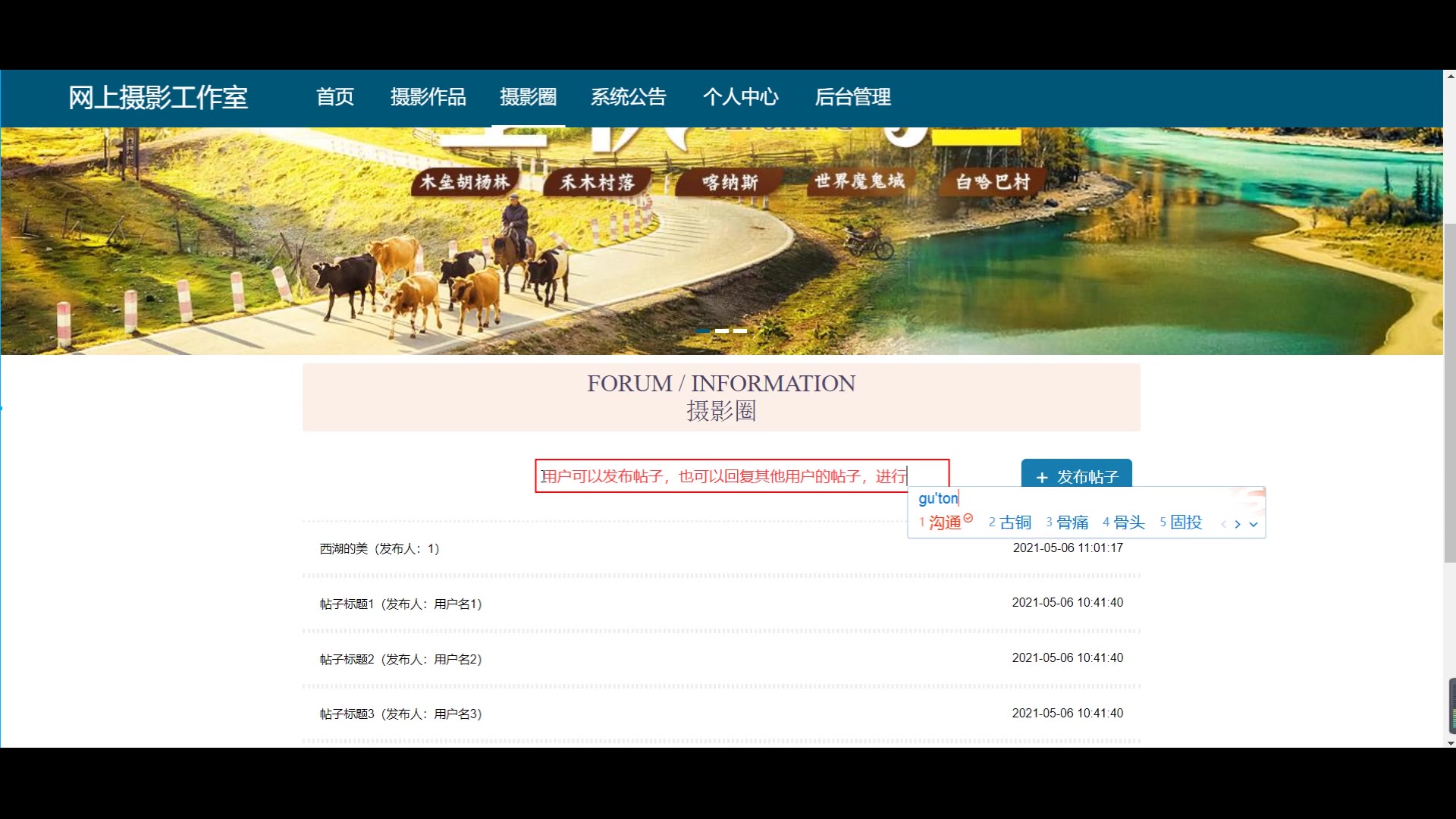Open 首页 navigation tab
Viewport: 1456px width, 819px height.
[335, 97]
